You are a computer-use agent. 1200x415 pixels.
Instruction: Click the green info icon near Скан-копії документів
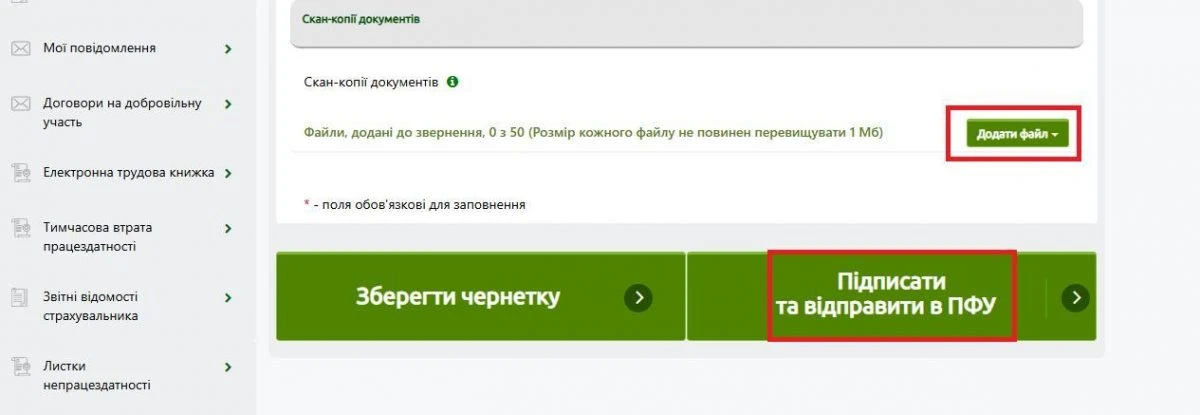tap(453, 82)
